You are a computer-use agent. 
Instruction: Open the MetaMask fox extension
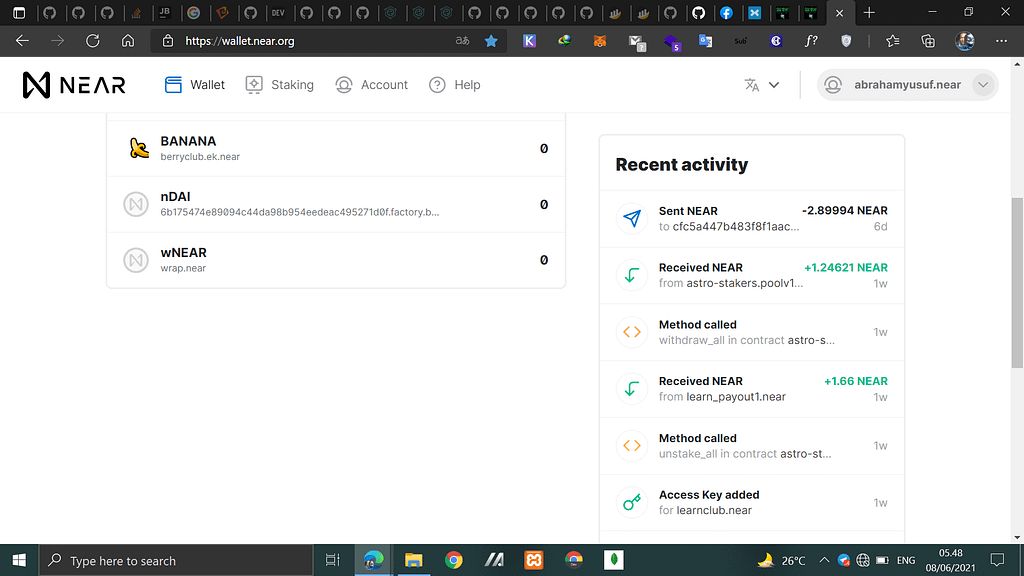point(600,40)
